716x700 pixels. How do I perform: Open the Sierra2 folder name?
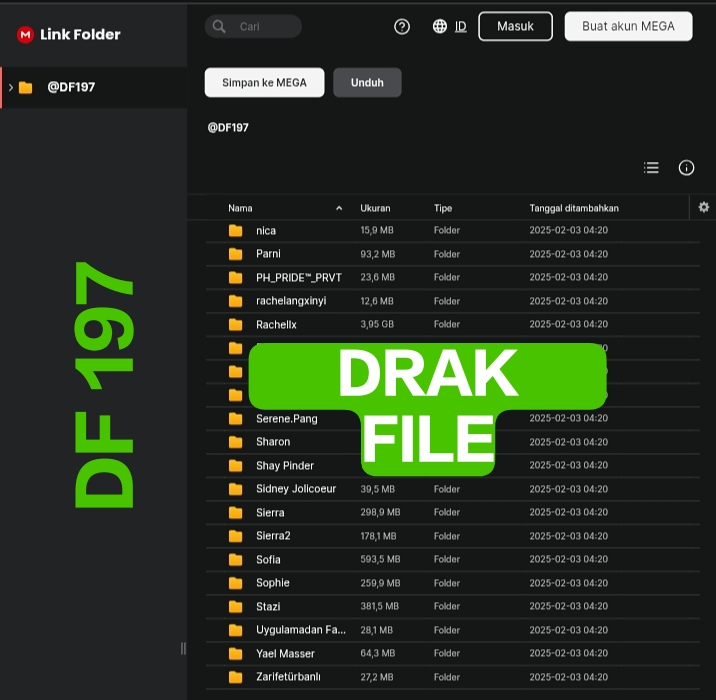273,536
